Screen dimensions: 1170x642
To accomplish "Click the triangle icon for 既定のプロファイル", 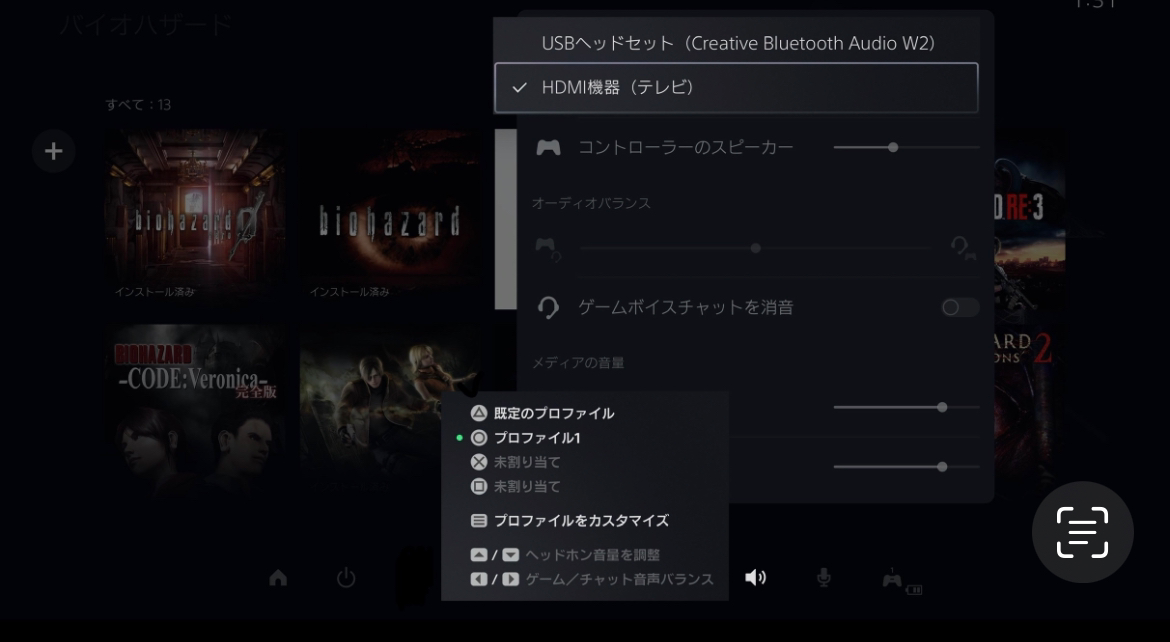I will (x=479, y=413).
